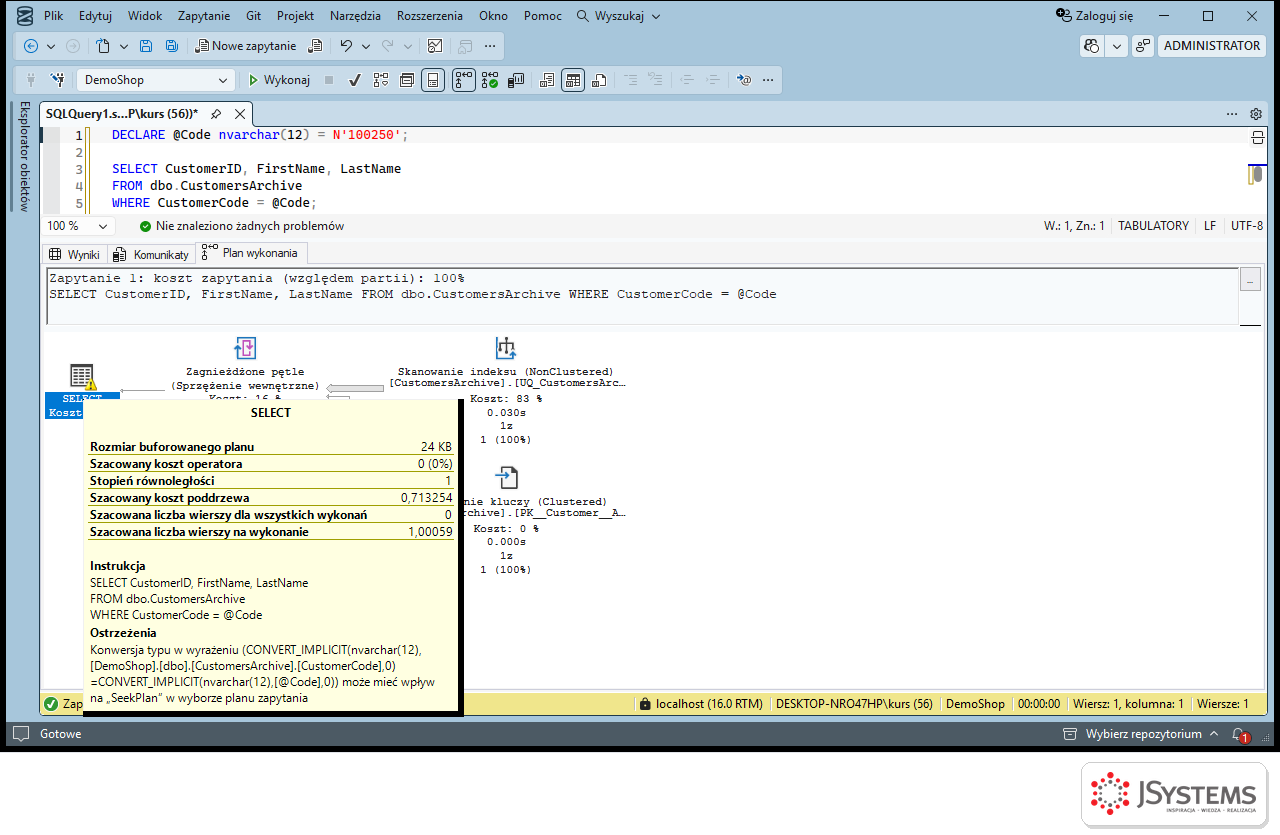Expand the Wyszukaj search dropdown
Image resolution: width=1280 pixels, height=835 pixels.
(655, 16)
